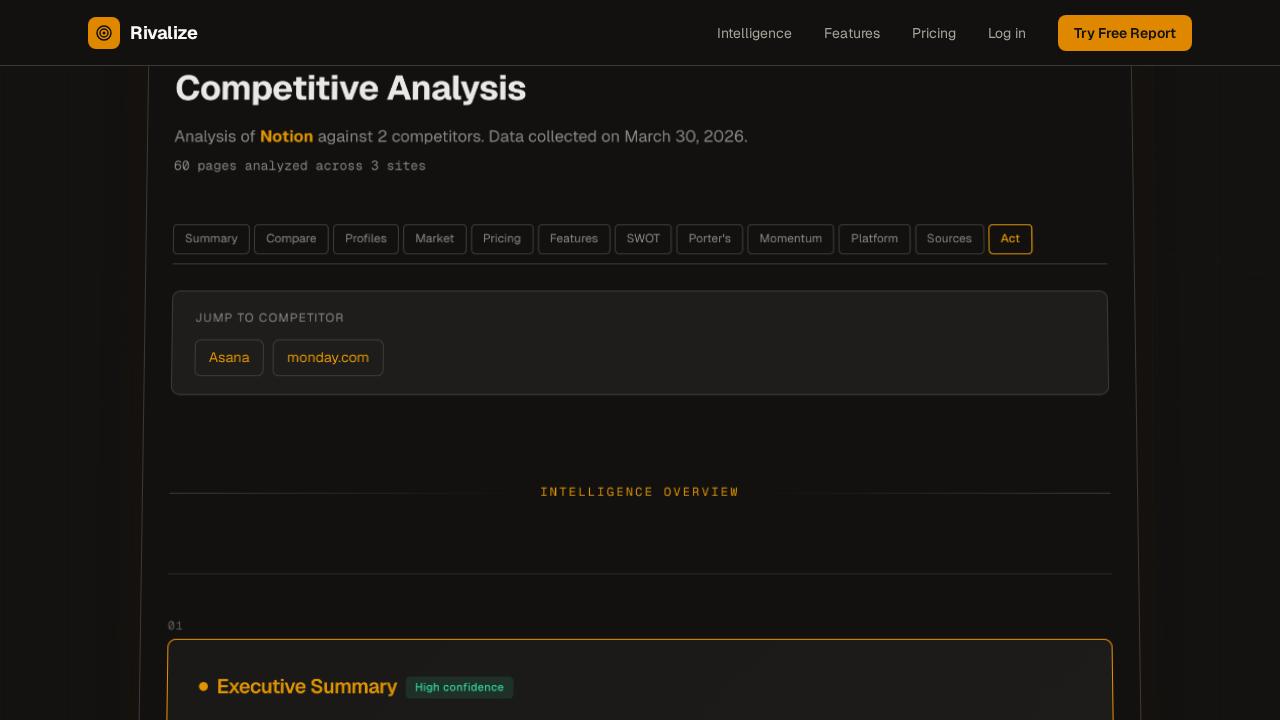Open the SWOT tab
Screen dimensions: 1280x720
point(643,239)
